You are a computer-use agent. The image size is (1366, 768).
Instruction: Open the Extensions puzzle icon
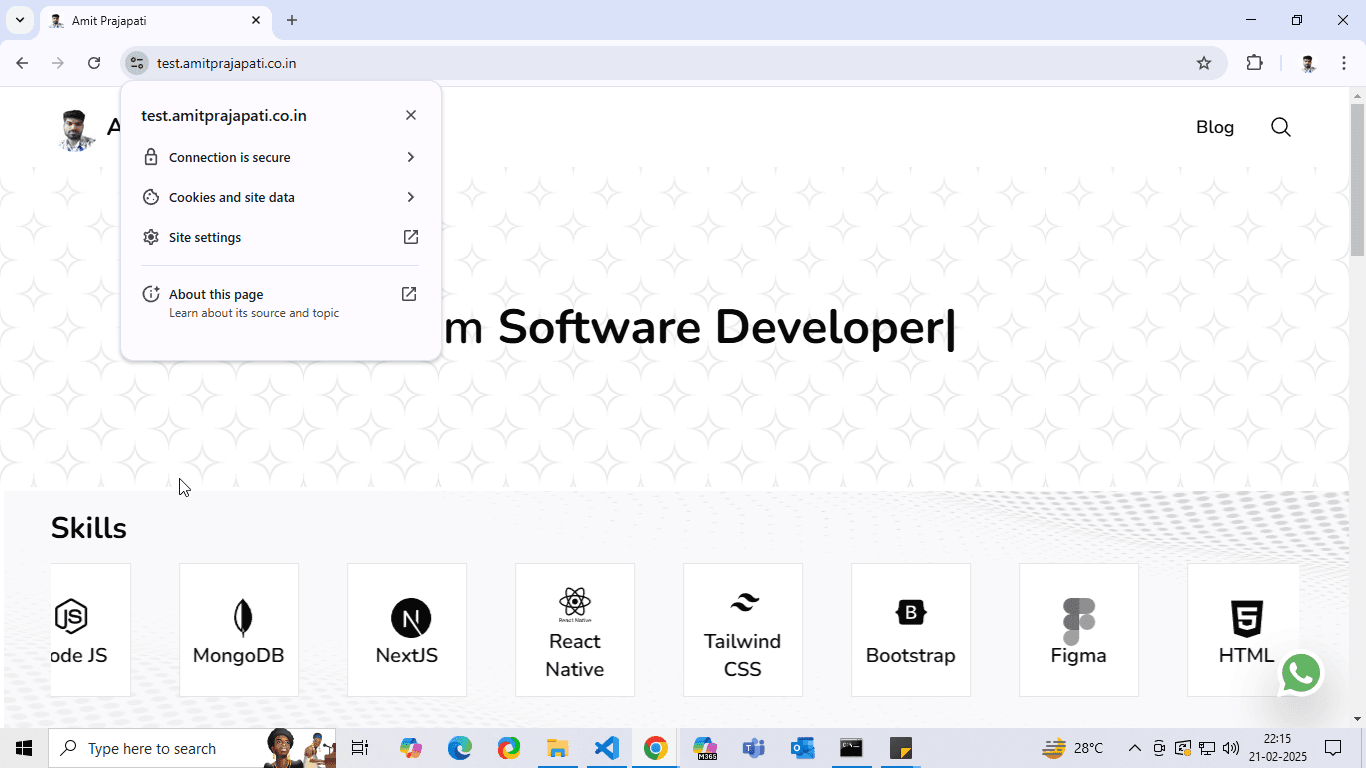point(1254,63)
